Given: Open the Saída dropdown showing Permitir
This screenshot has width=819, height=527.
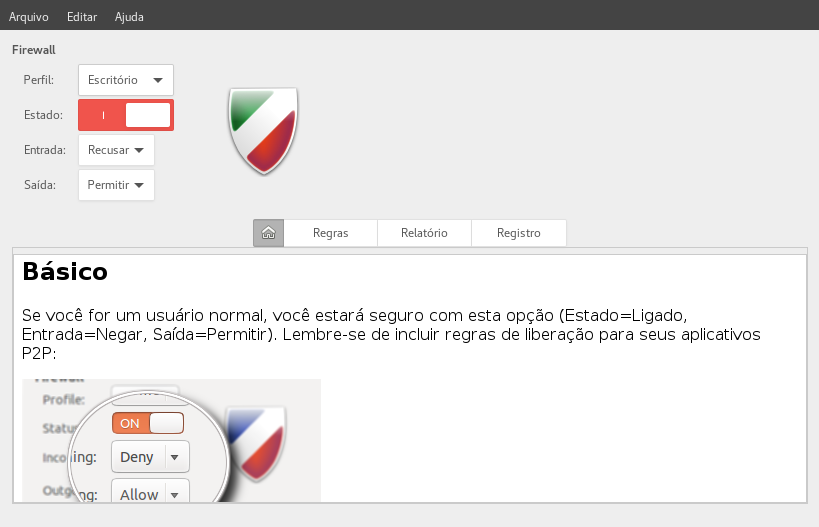Looking at the screenshot, I should [x=116, y=185].
